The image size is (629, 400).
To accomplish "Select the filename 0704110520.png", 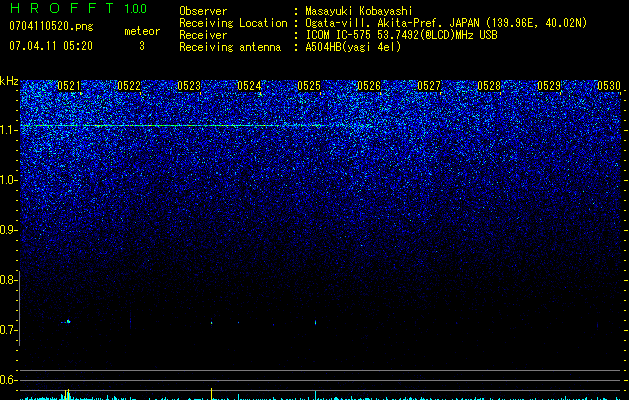I will (51, 26).
